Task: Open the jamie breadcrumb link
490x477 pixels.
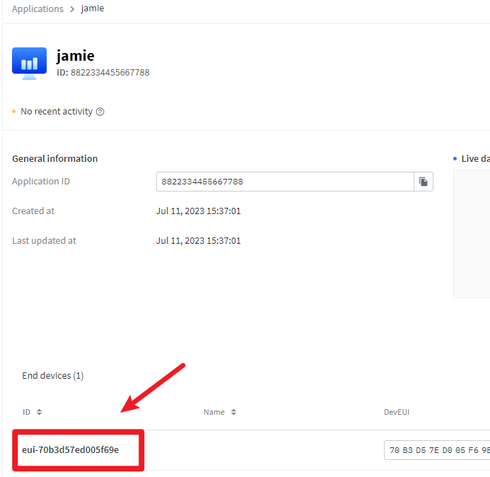Action: 92,8
